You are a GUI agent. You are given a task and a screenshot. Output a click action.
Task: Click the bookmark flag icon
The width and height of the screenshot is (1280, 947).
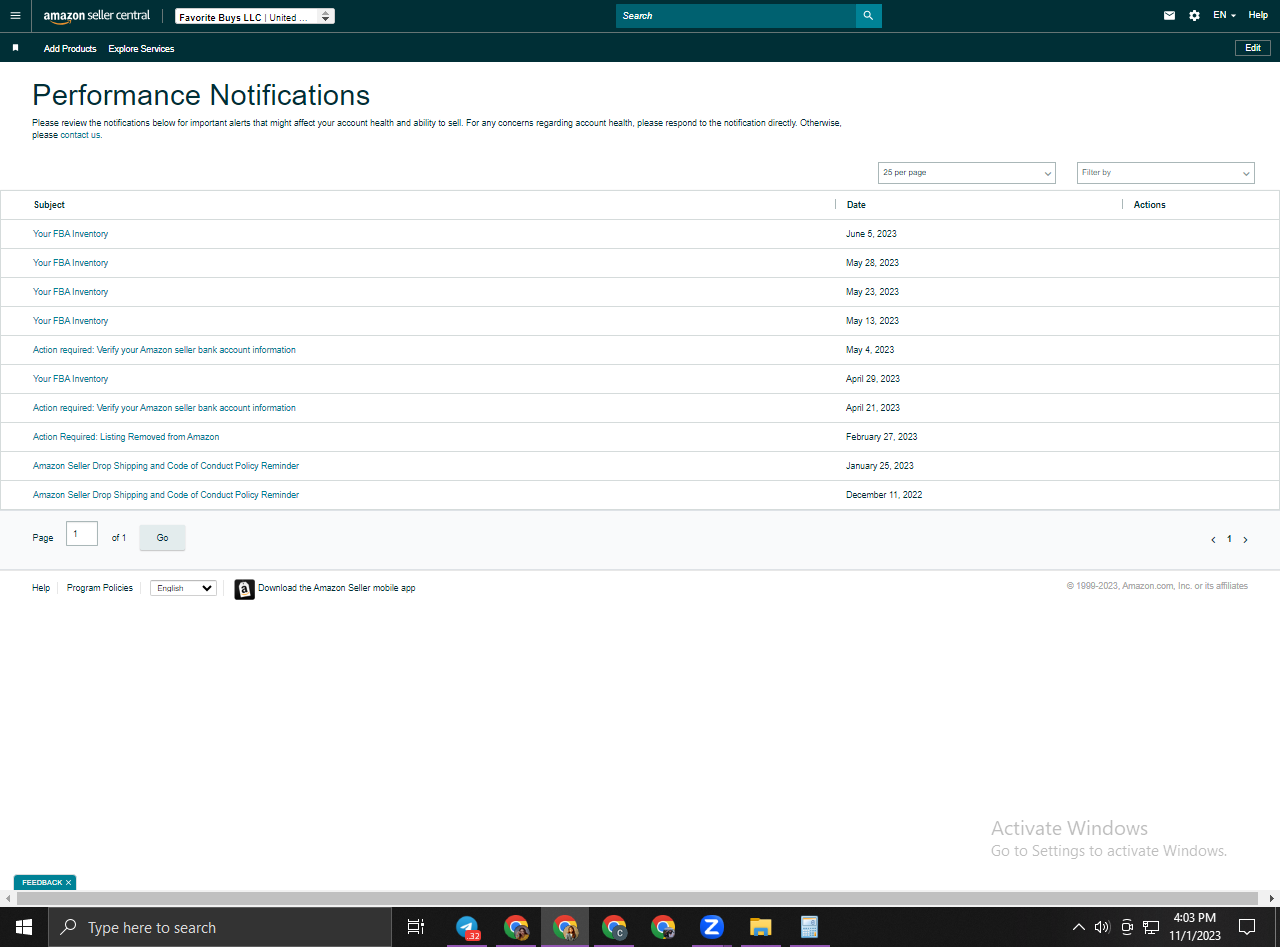point(15,48)
